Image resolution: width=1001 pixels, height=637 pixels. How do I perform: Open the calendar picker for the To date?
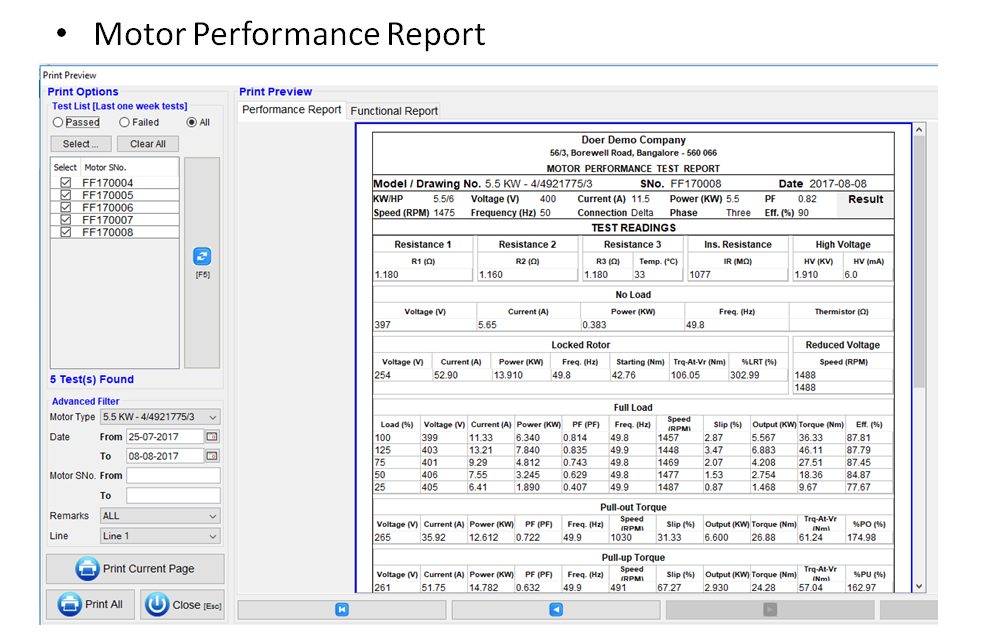tap(211, 456)
